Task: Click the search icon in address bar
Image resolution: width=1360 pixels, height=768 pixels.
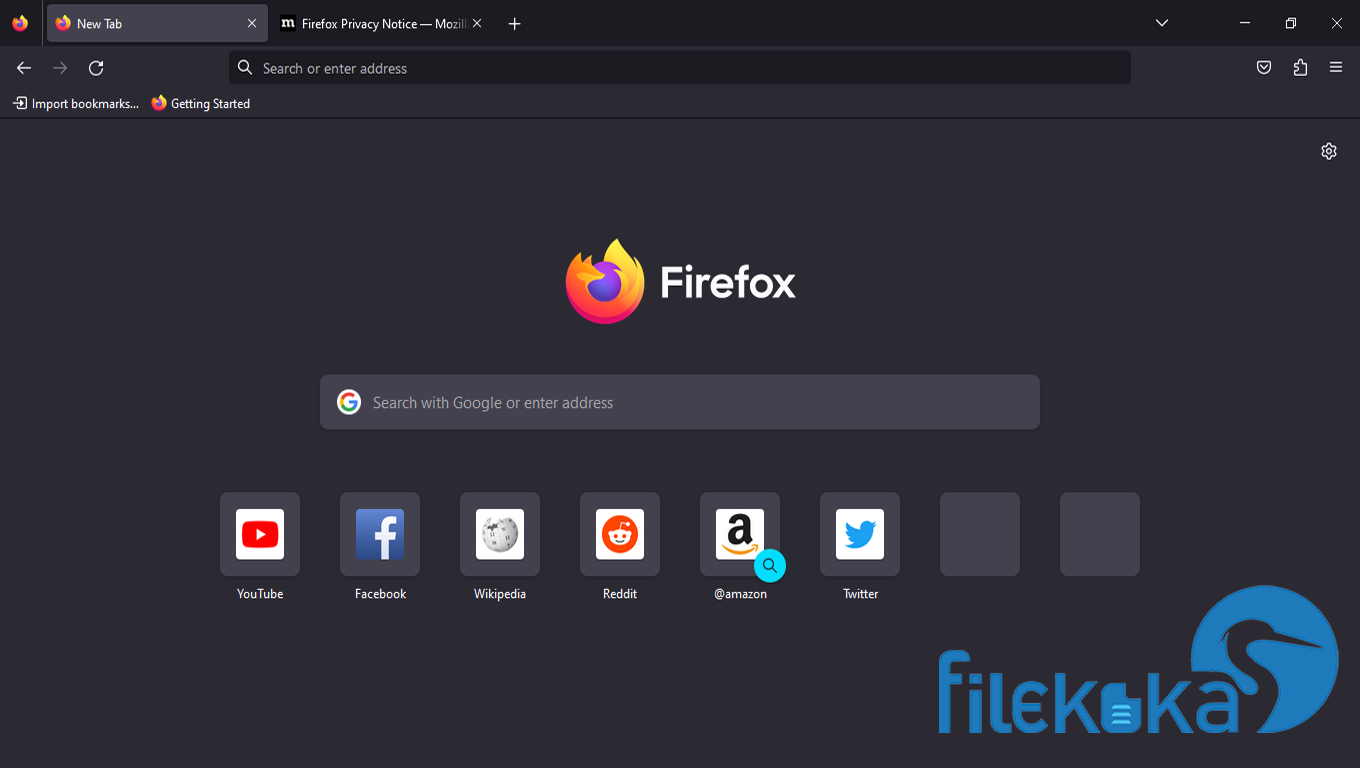Action: coord(245,68)
